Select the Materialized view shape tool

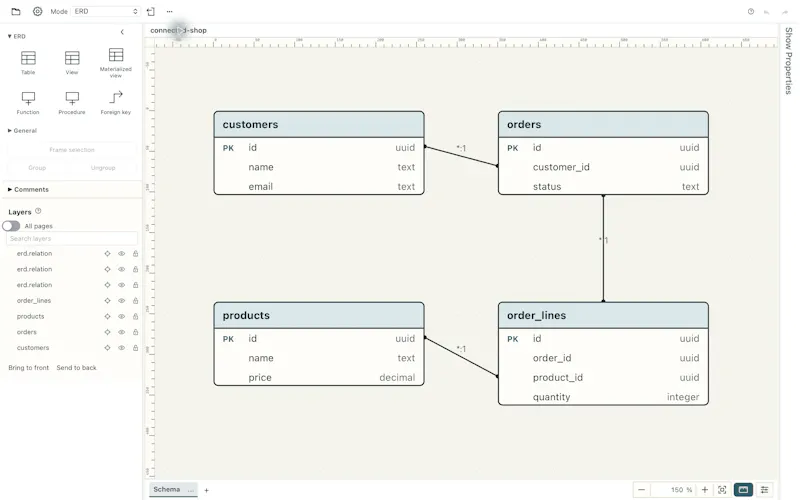click(116, 62)
